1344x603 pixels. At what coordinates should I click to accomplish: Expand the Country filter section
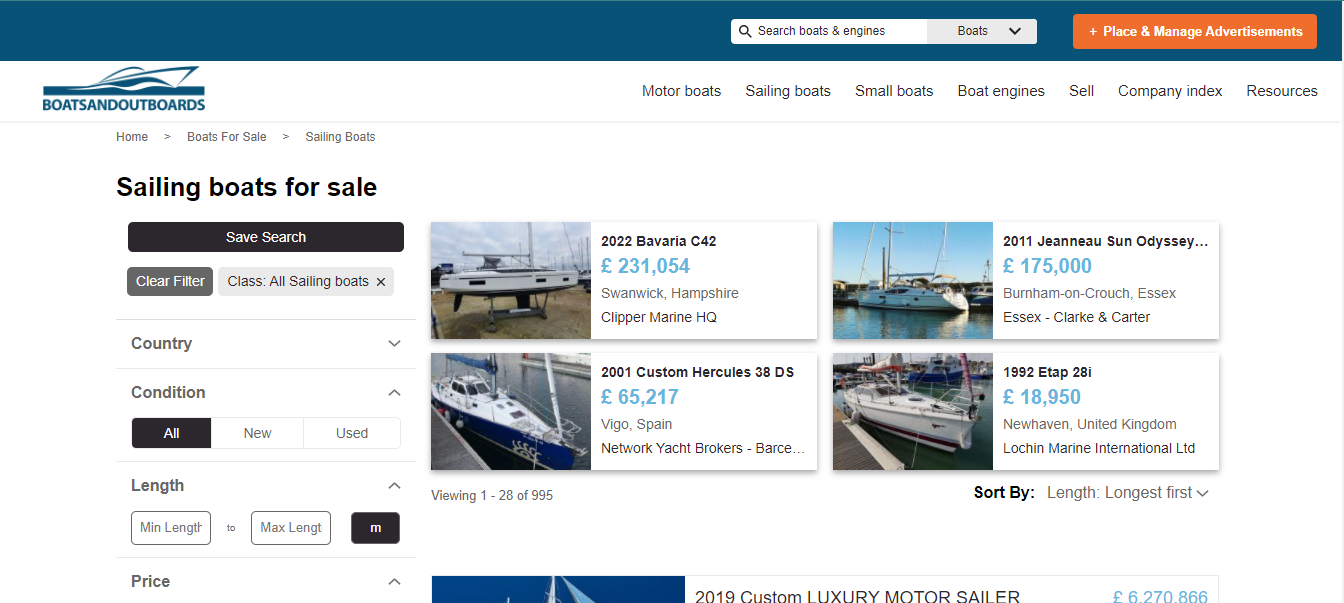(x=266, y=343)
